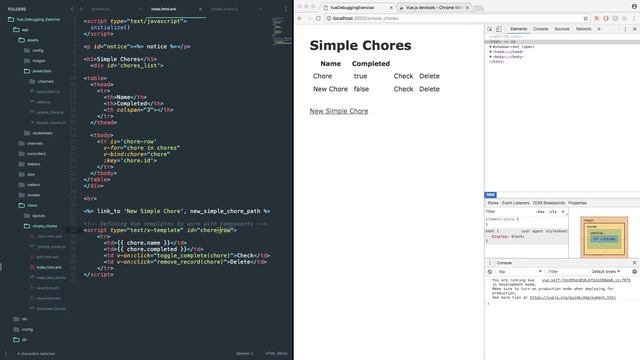The width and height of the screenshot is (640, 360).
Task: Navigate back in Sublime tab history
Action: (72, 9)
